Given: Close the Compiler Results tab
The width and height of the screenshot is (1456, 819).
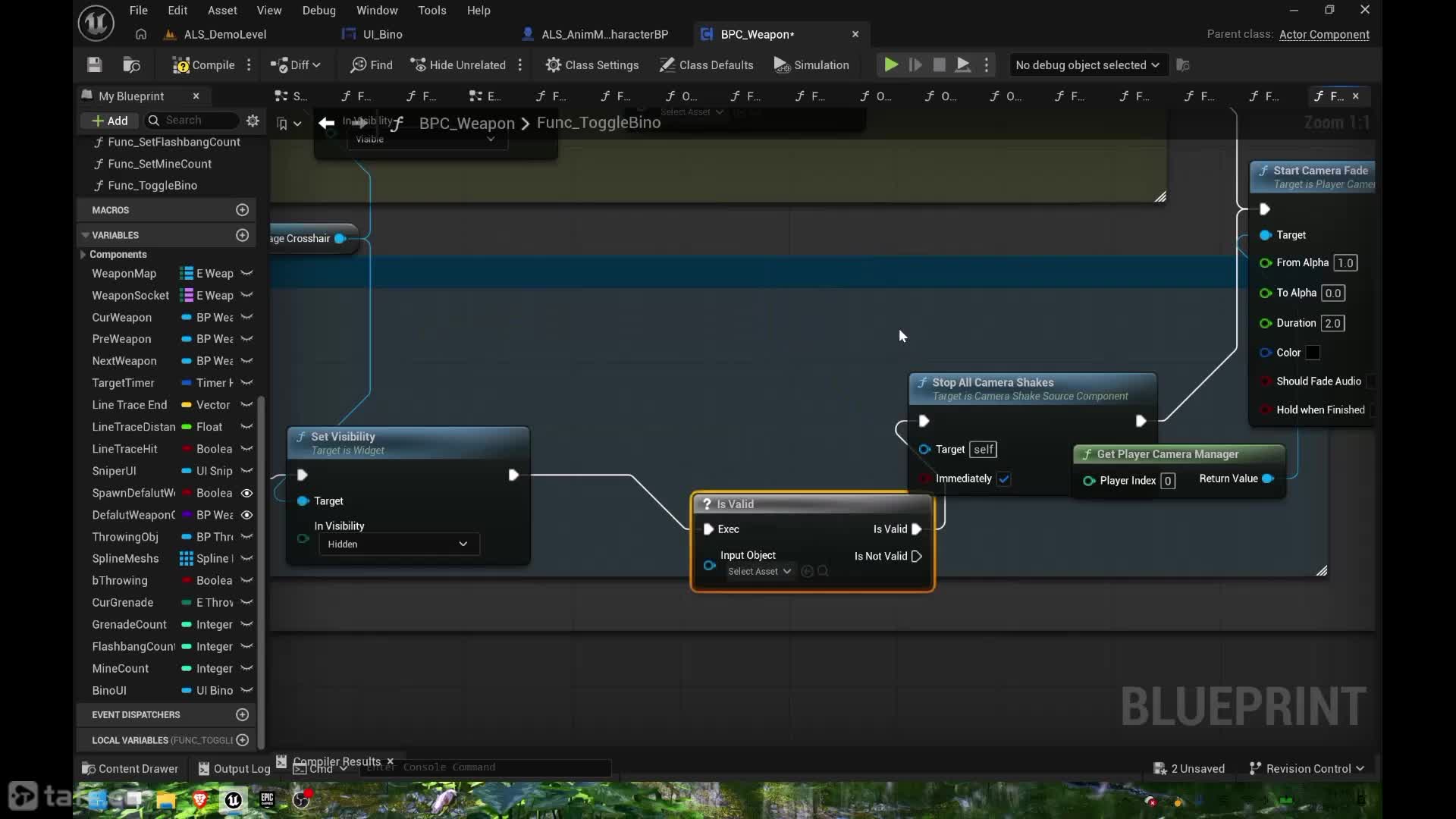Looking at the screenshot, I should (x=391, y=762).
